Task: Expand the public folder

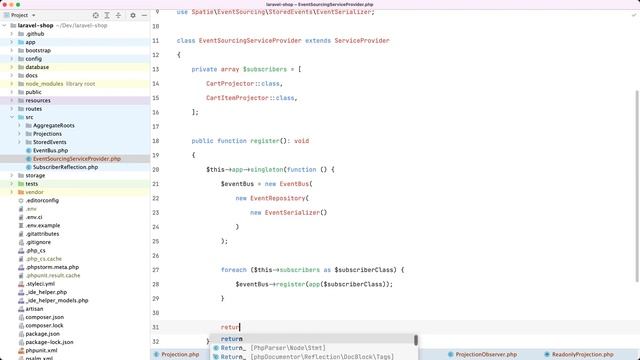Action: pos(12,92)
